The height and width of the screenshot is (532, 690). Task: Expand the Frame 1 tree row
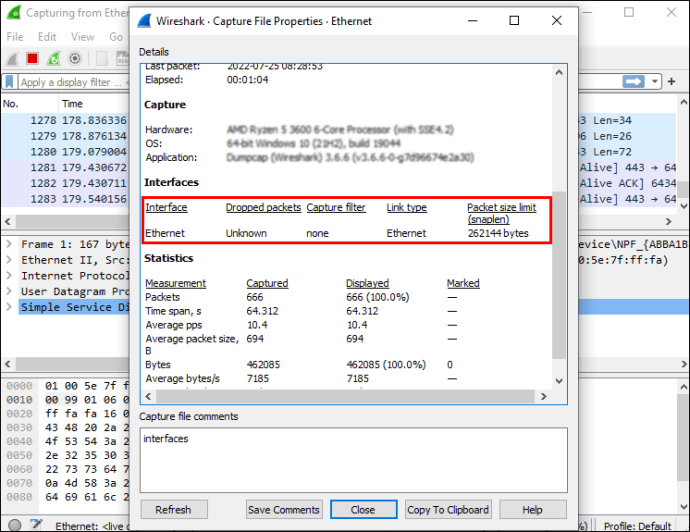[9, 244]
